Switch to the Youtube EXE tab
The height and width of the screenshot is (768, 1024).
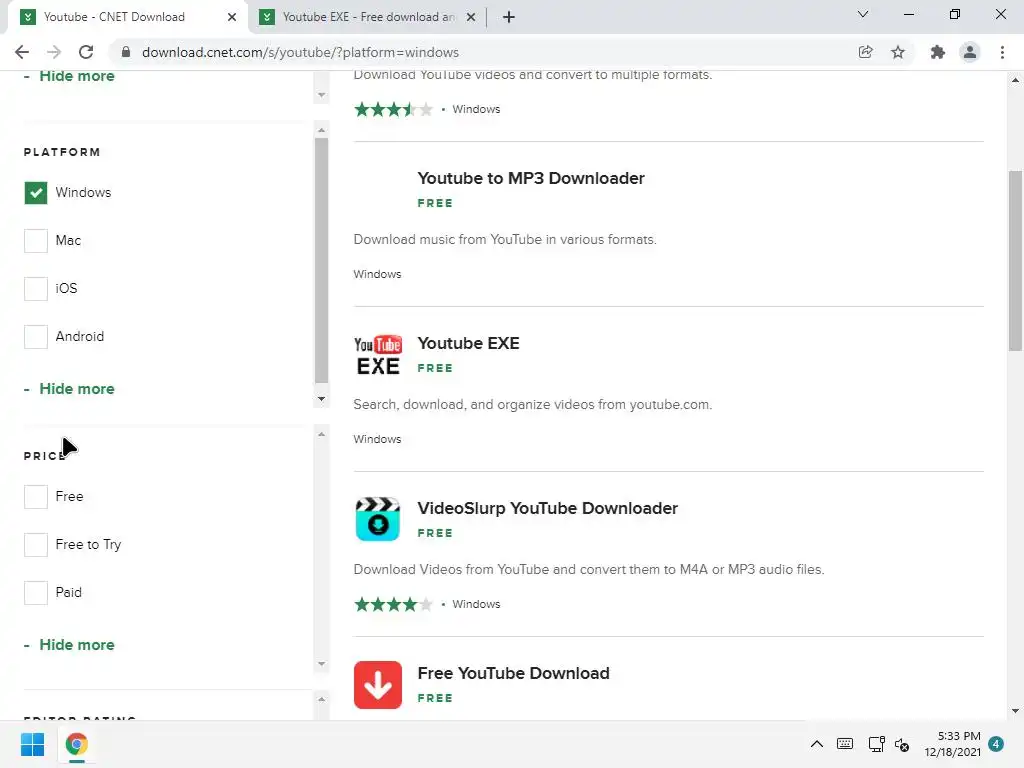pyautogui.click(x=368, y=17)
